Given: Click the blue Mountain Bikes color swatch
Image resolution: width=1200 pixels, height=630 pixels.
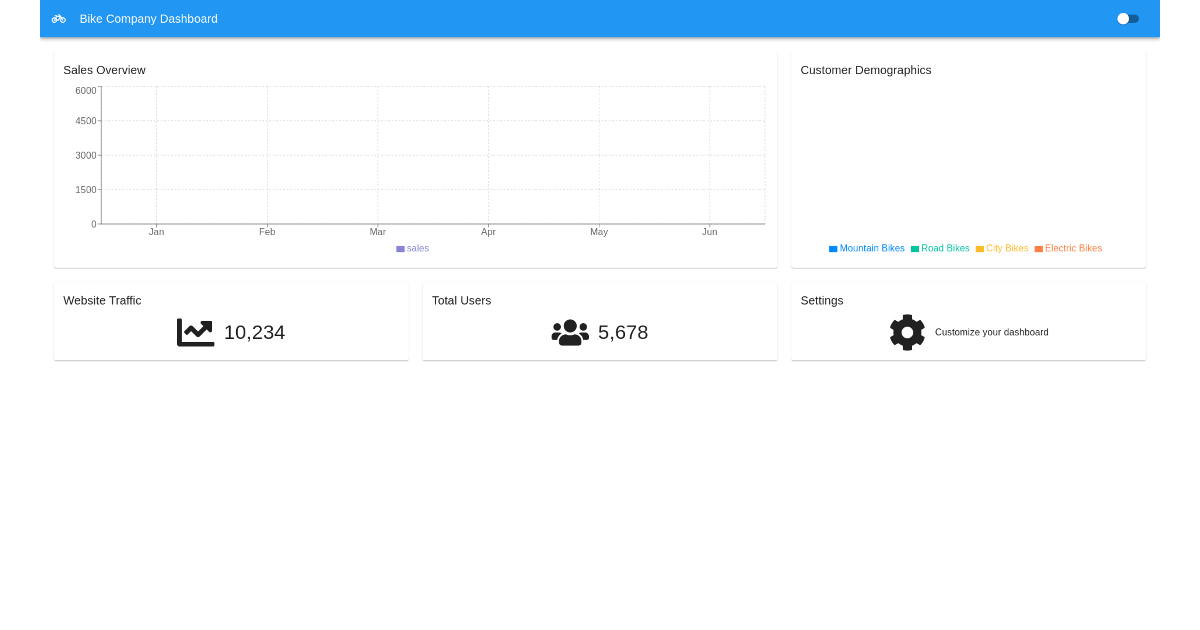Looking at the screenshot, I should point(831,248).
